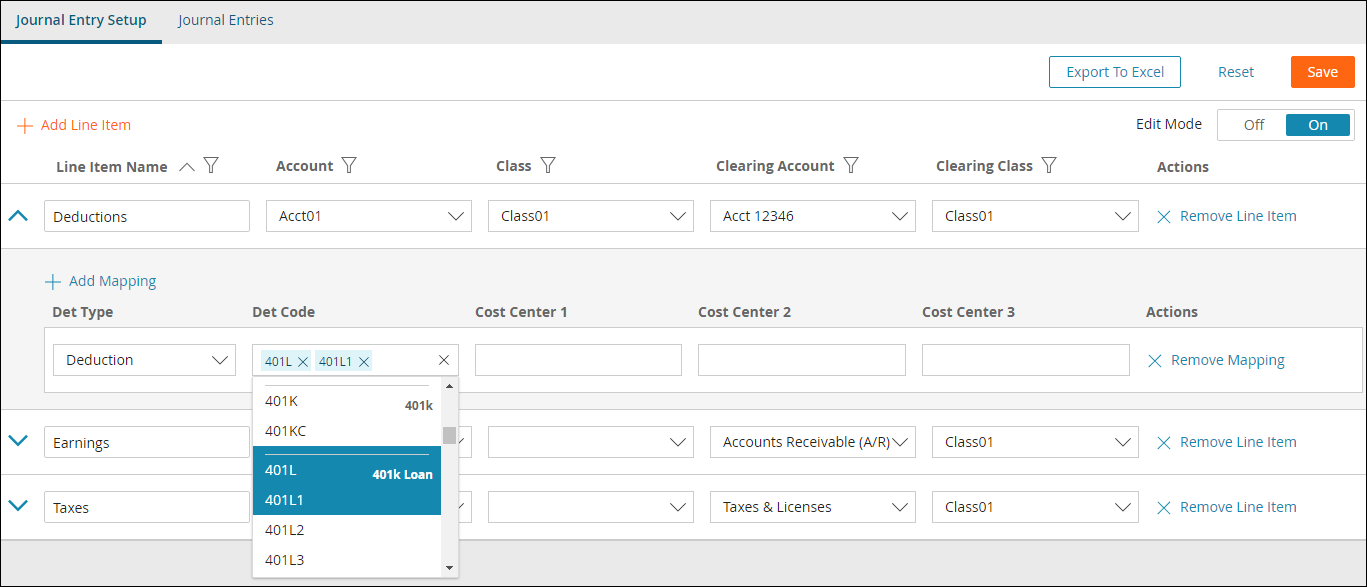Click Remove Line Item for Taxes
This screenshot has height=587, width=1367.
[x=1238, y=507]
